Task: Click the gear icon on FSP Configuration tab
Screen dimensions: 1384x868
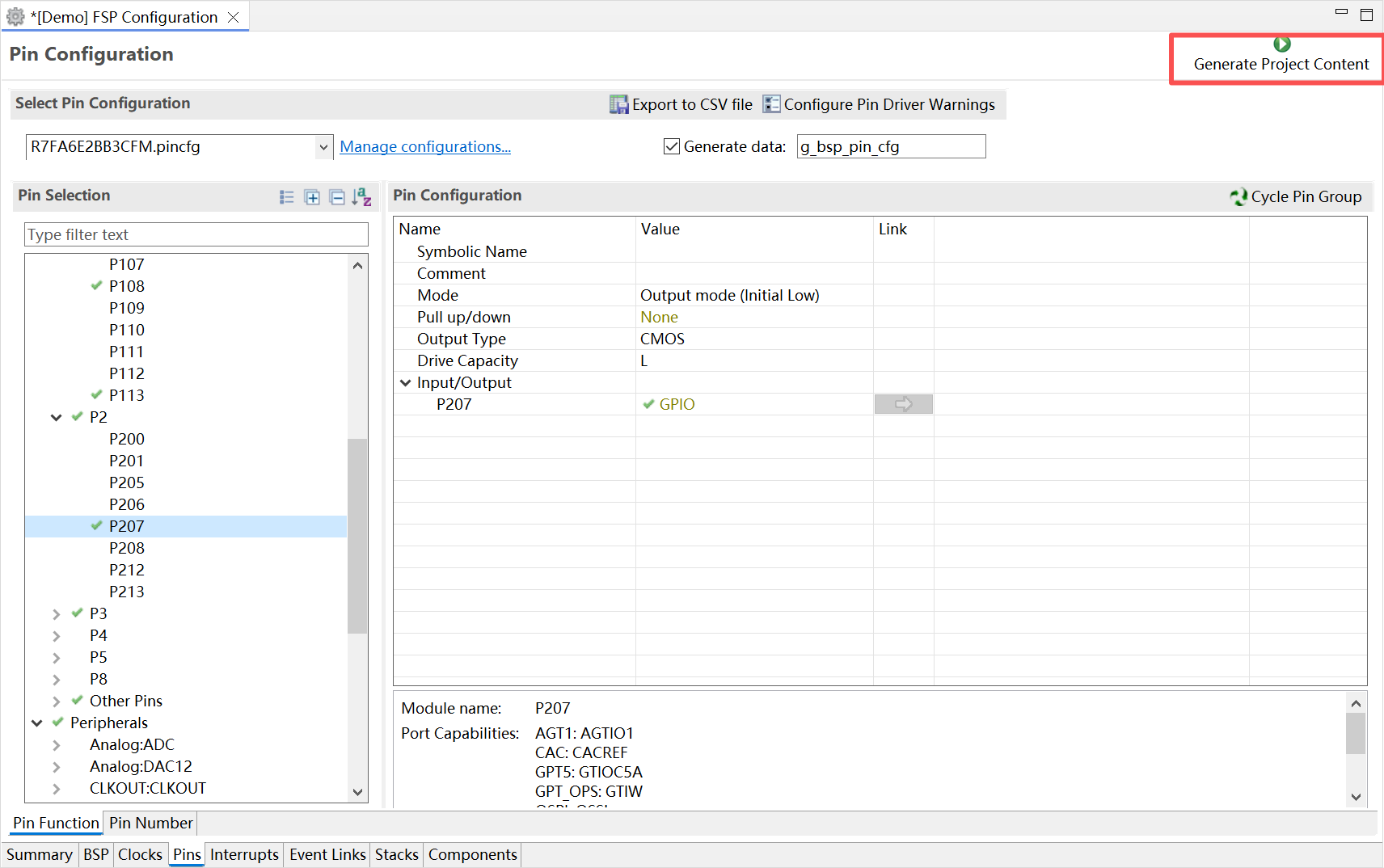Action: point(15,16)
